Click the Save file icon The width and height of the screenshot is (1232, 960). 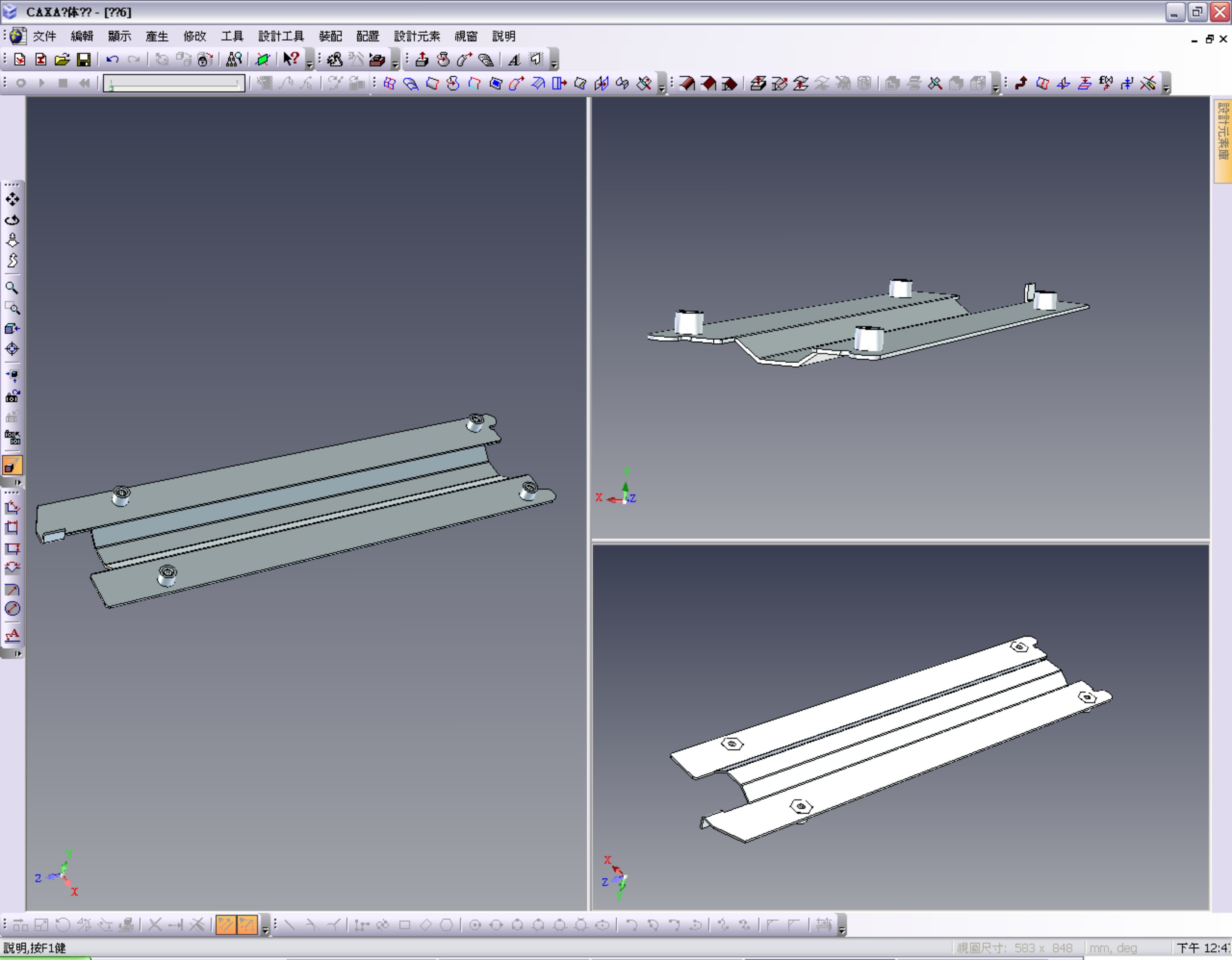83,59
